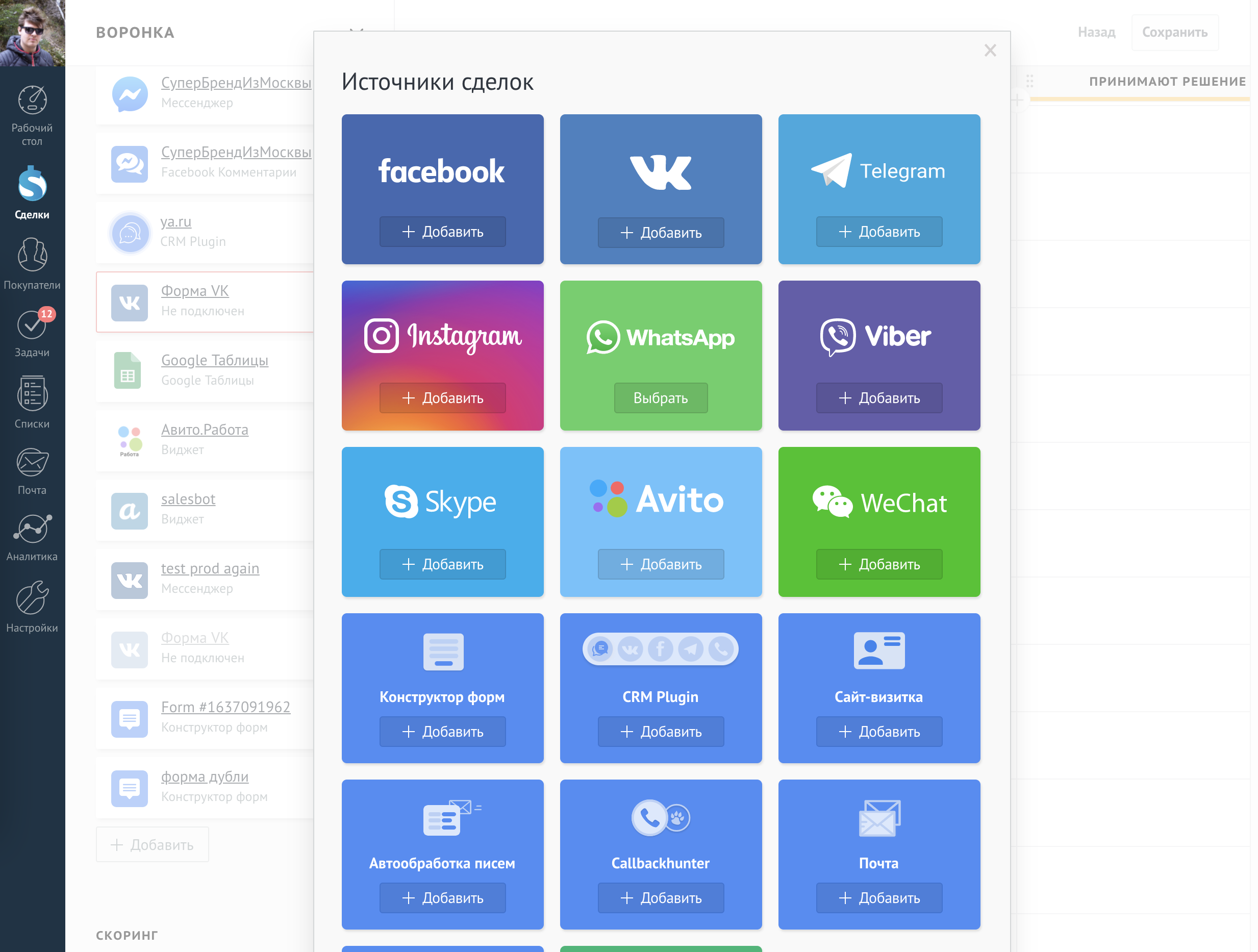Viewport: 1258px width, 952px height.
Task: Open Сделки section in sidebar
Action: tap(32, 193)
